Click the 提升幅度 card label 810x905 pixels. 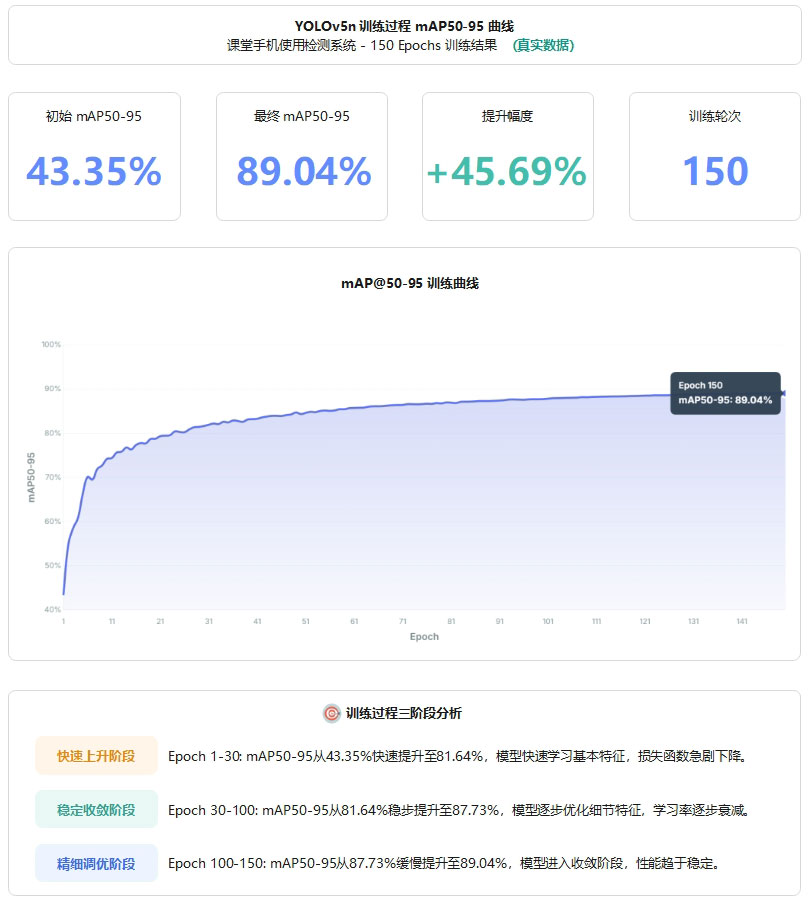(507, 116)
